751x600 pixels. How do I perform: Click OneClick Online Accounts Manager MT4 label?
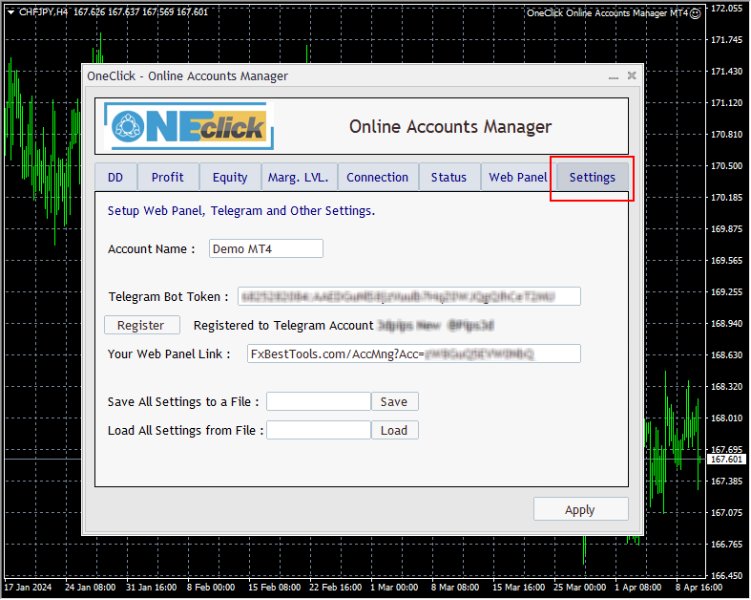(x=607, y=13)
